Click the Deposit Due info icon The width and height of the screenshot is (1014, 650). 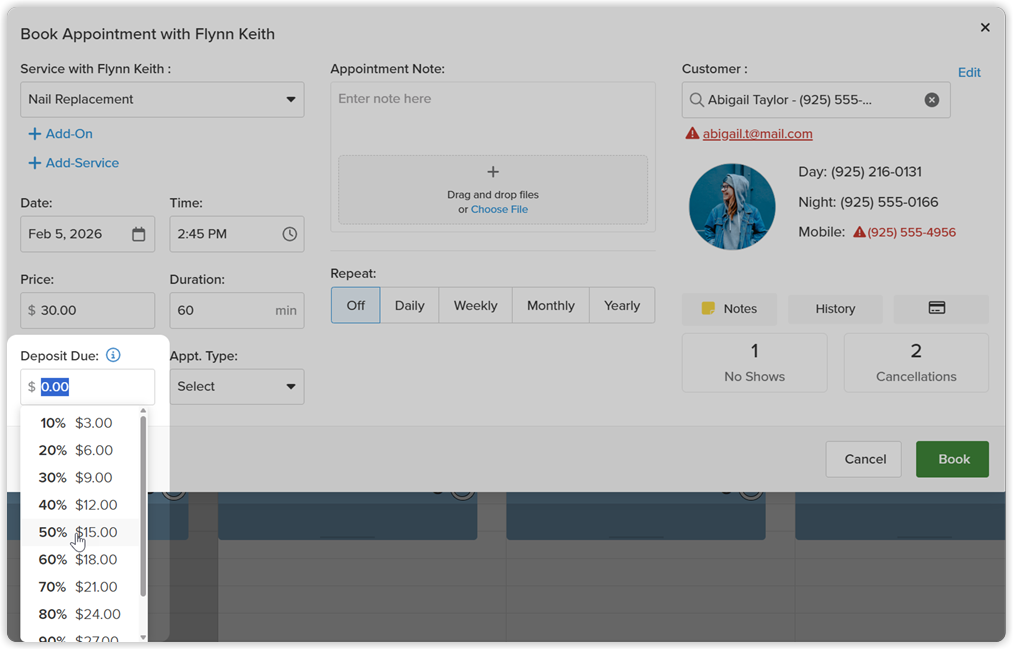[113, 355]
